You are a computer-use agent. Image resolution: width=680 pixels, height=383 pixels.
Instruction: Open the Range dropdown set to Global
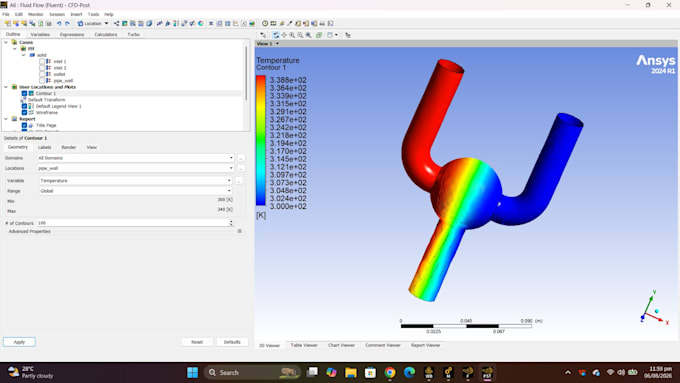[135, 191]
